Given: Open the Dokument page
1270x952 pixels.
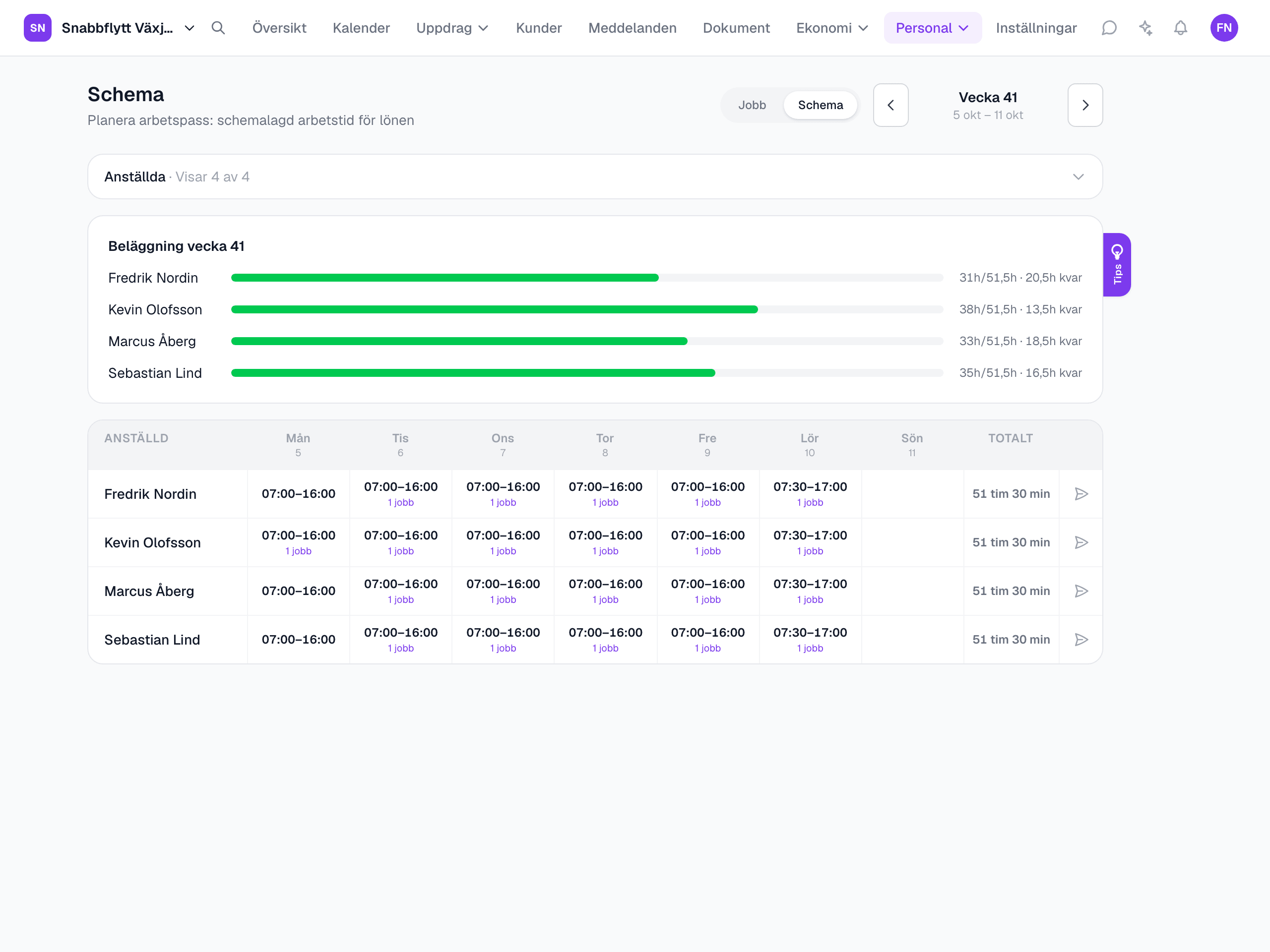Looking at the screenshot, I should pyautogui.click(x=736, y=28).
